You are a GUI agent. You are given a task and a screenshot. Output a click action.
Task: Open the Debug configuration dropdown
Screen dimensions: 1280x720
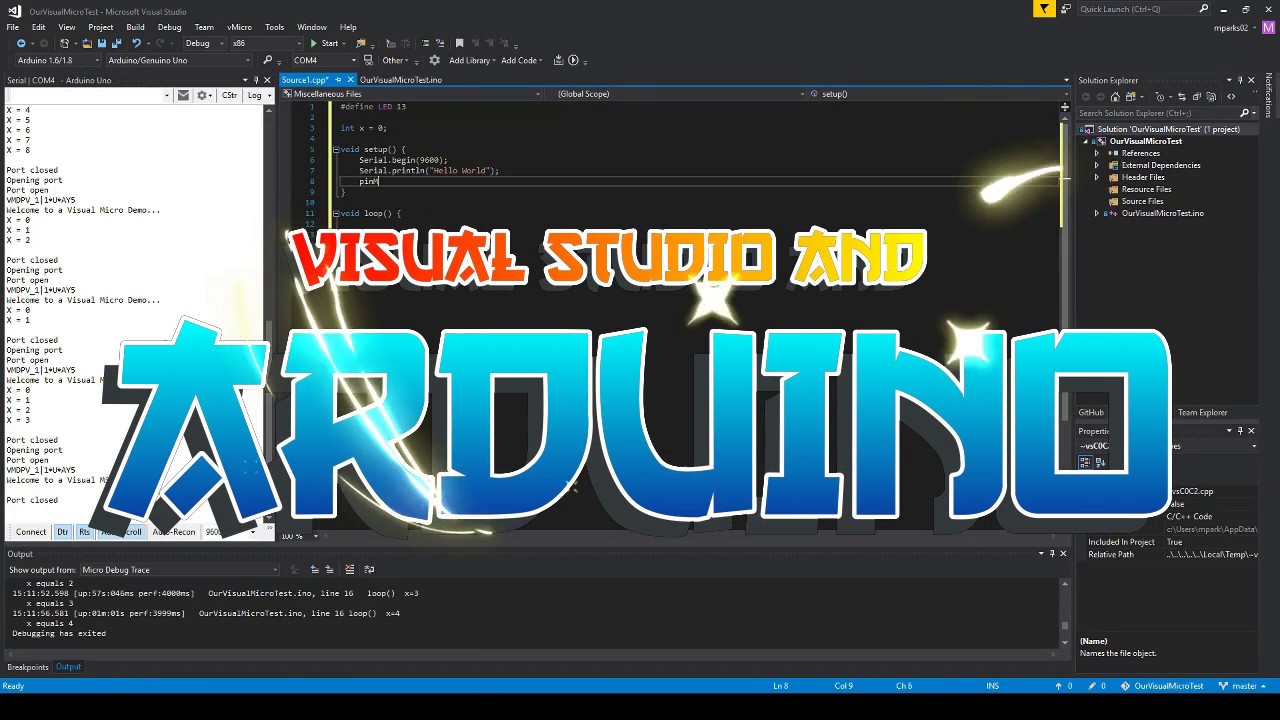205,43
